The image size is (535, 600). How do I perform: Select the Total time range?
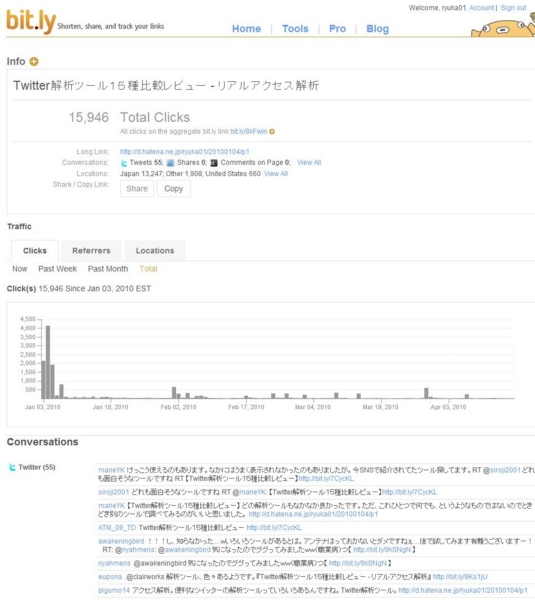[x=148, y=269]
